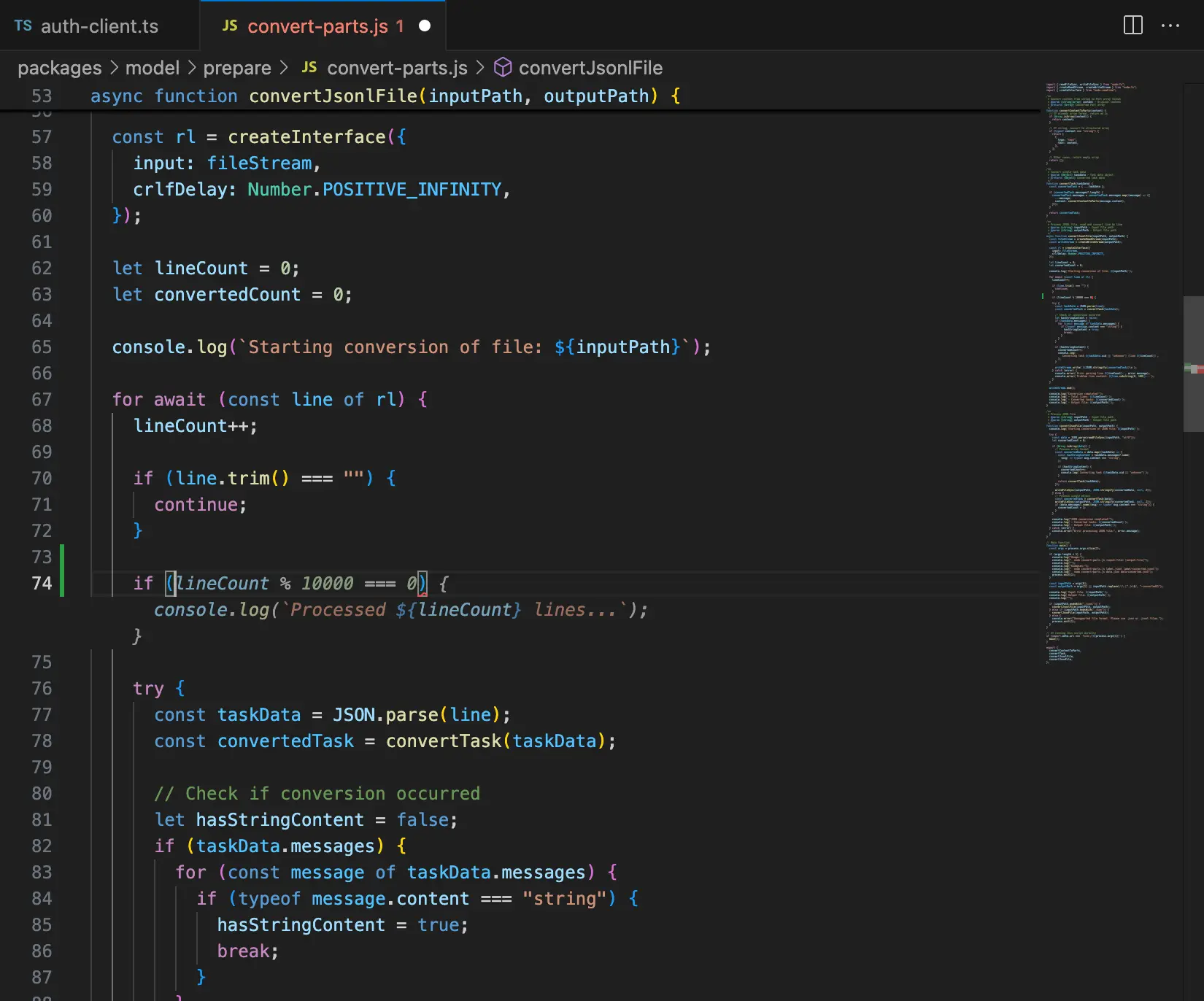Viewport: 1204px width, 1001px height.
Task: Click the TS file icon on auth-client tab
Action: click(23, 26)
